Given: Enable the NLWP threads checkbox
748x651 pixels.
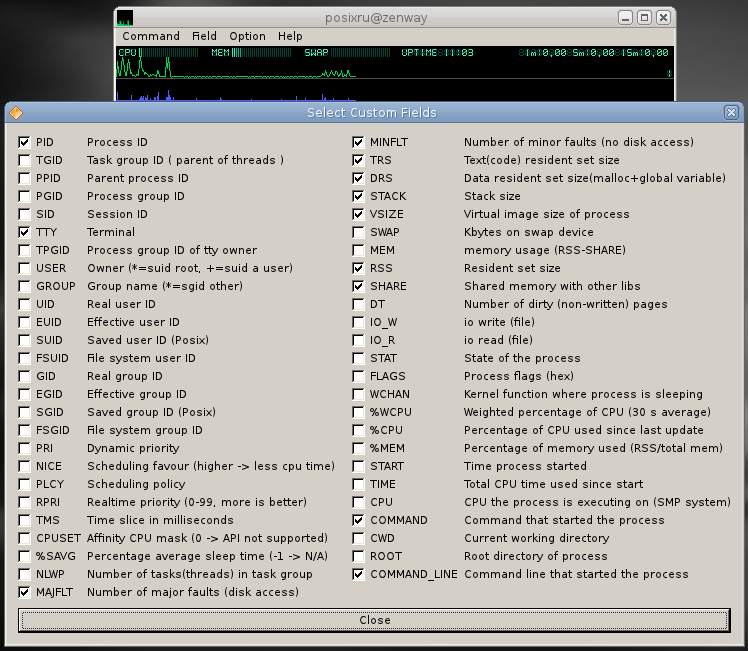Looking at the screenshot, I should coord(24,574).
